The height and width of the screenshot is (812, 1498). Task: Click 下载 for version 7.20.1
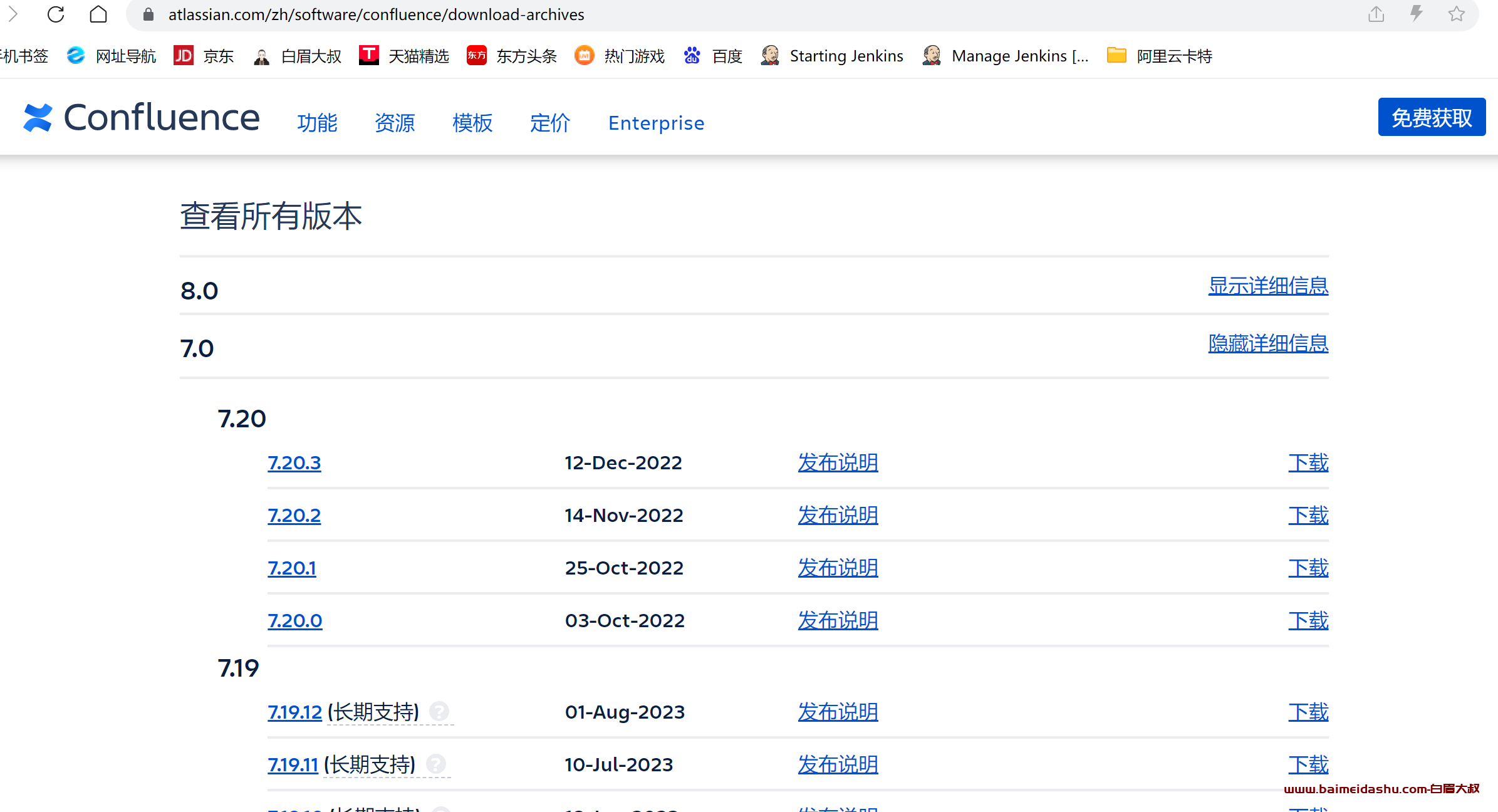pos(1308,568)
